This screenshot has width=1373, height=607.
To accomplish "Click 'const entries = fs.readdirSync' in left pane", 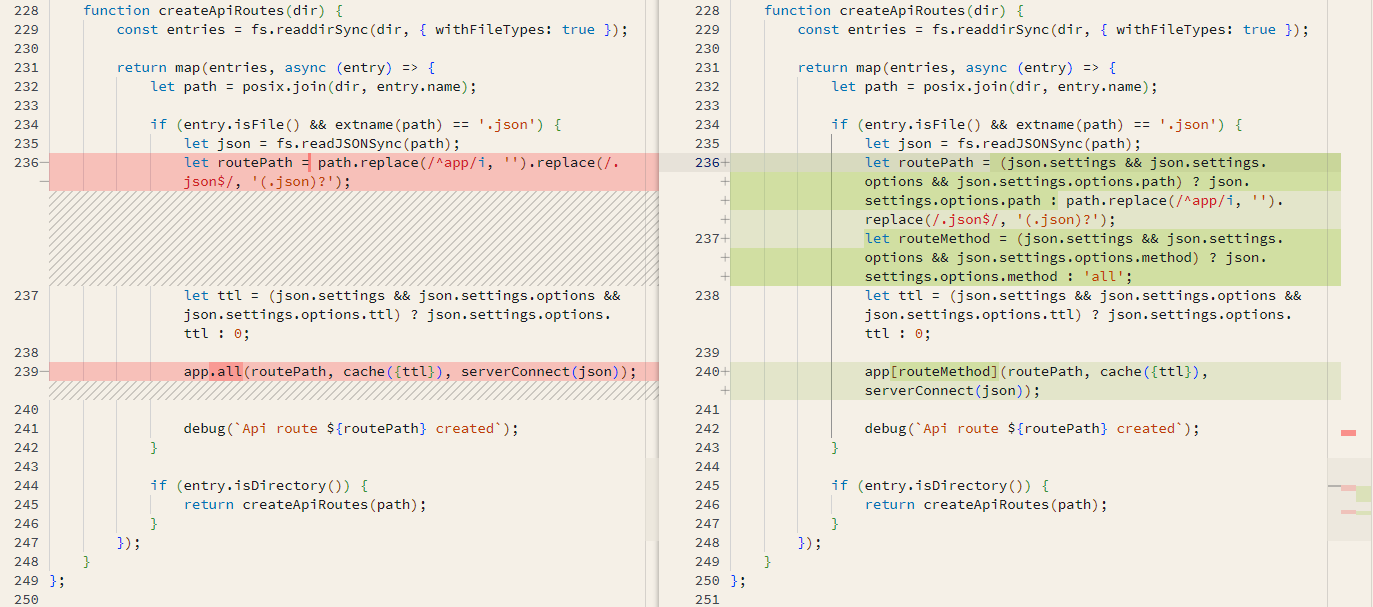I will (x=372, y=29).
